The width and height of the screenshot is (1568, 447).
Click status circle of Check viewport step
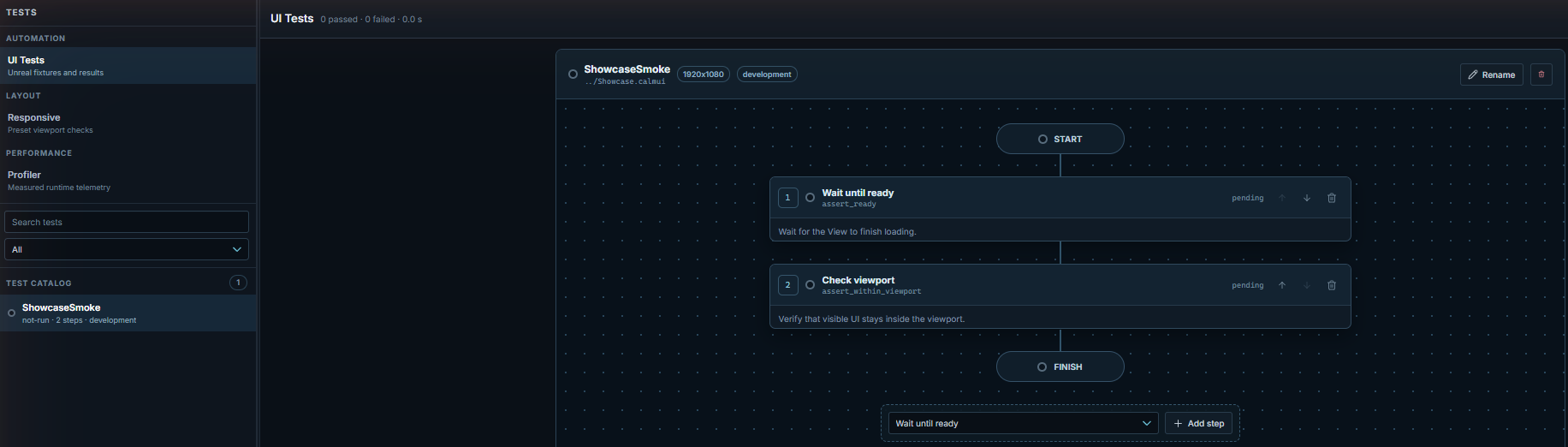click(810, 285)
